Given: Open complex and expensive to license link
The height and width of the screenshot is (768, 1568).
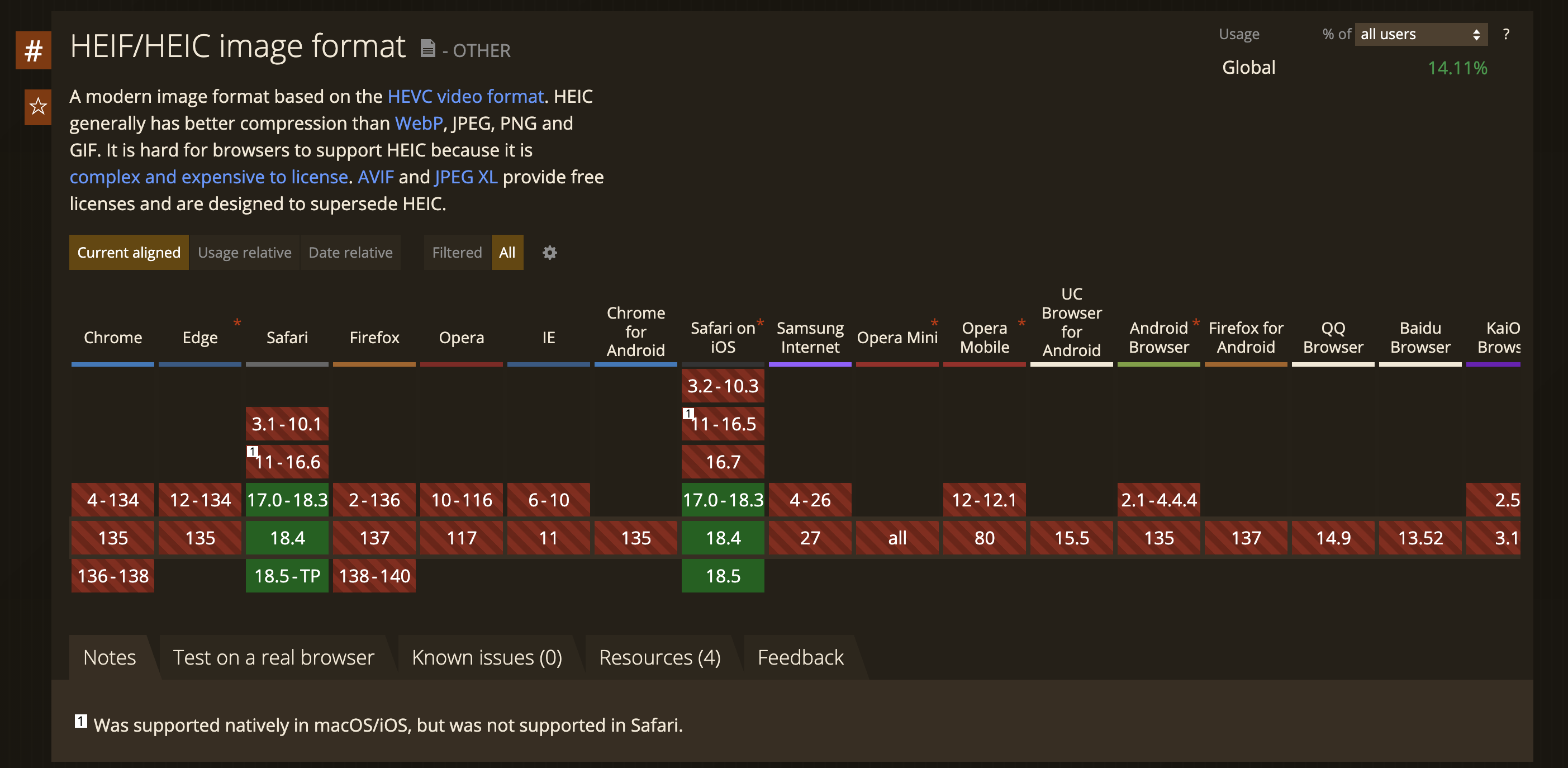Looking at the screenshot, I should [x=209, y=177].
